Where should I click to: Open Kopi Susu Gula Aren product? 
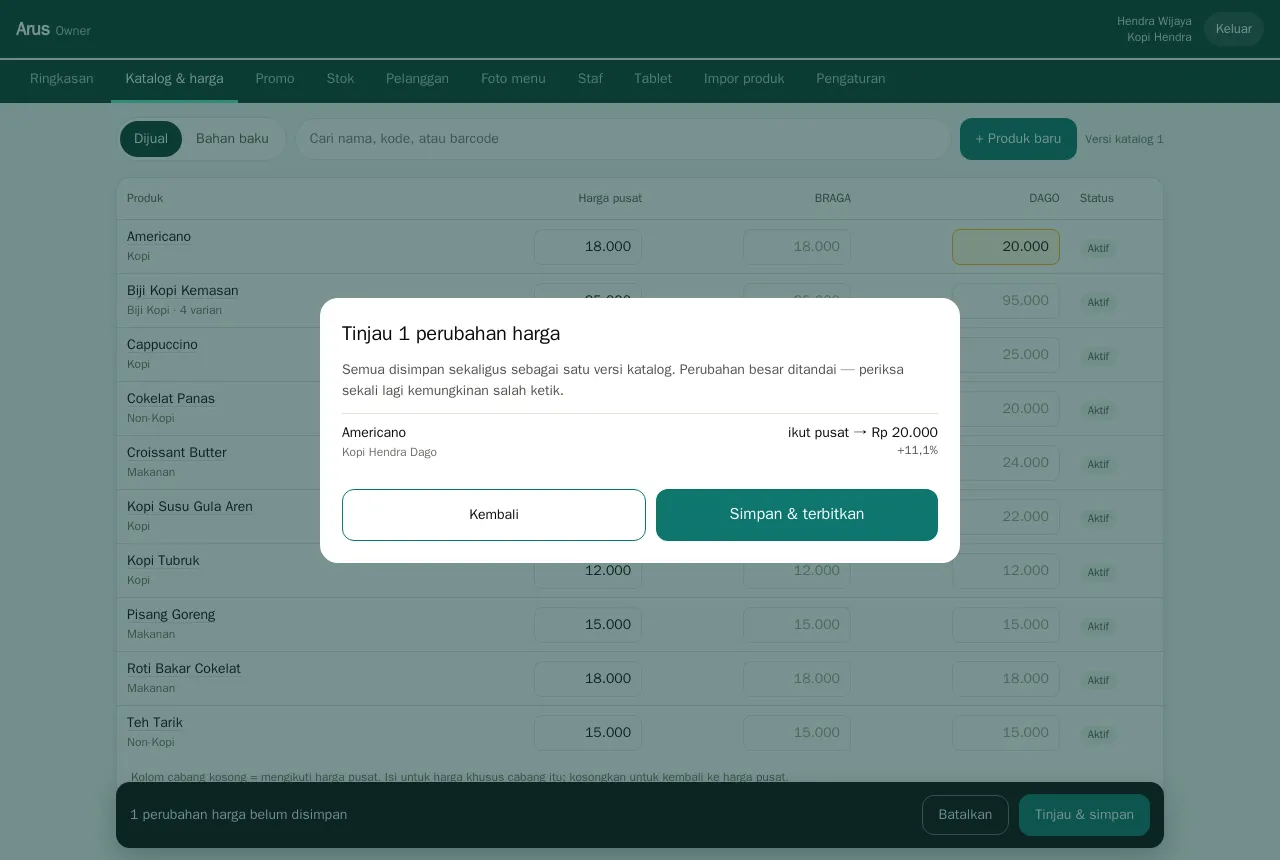pos(190,507)
